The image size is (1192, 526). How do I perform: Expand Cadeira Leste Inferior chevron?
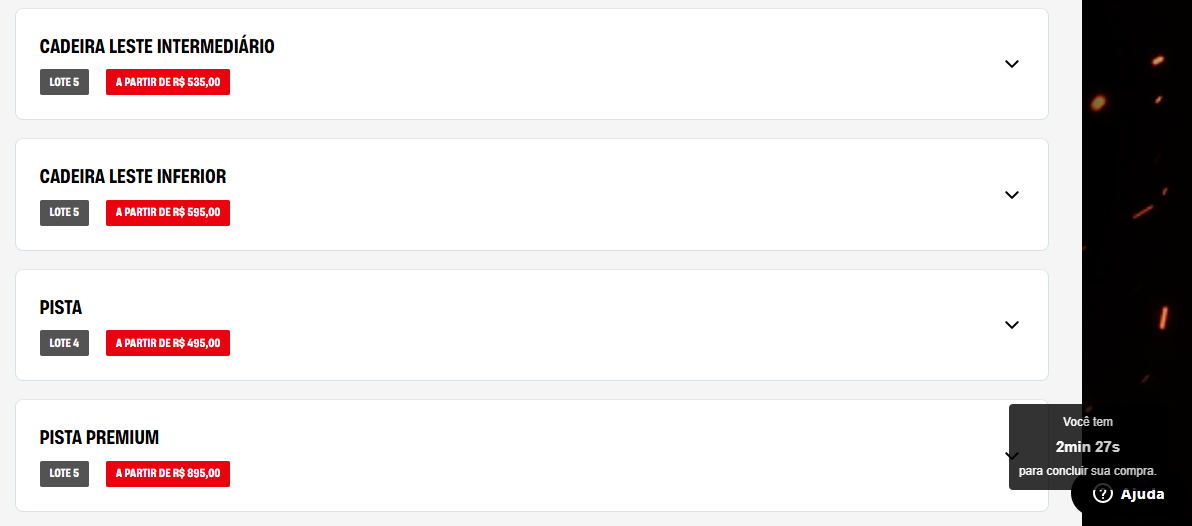tap(1011, 194)
